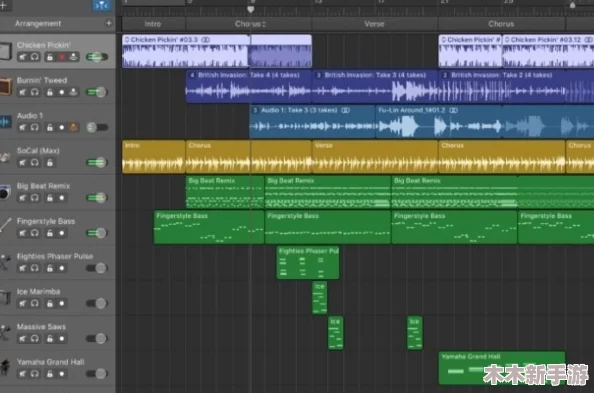Select the Intro arrangement marker
The width and height of the screenshot is (594, 393).
[153, 24]
